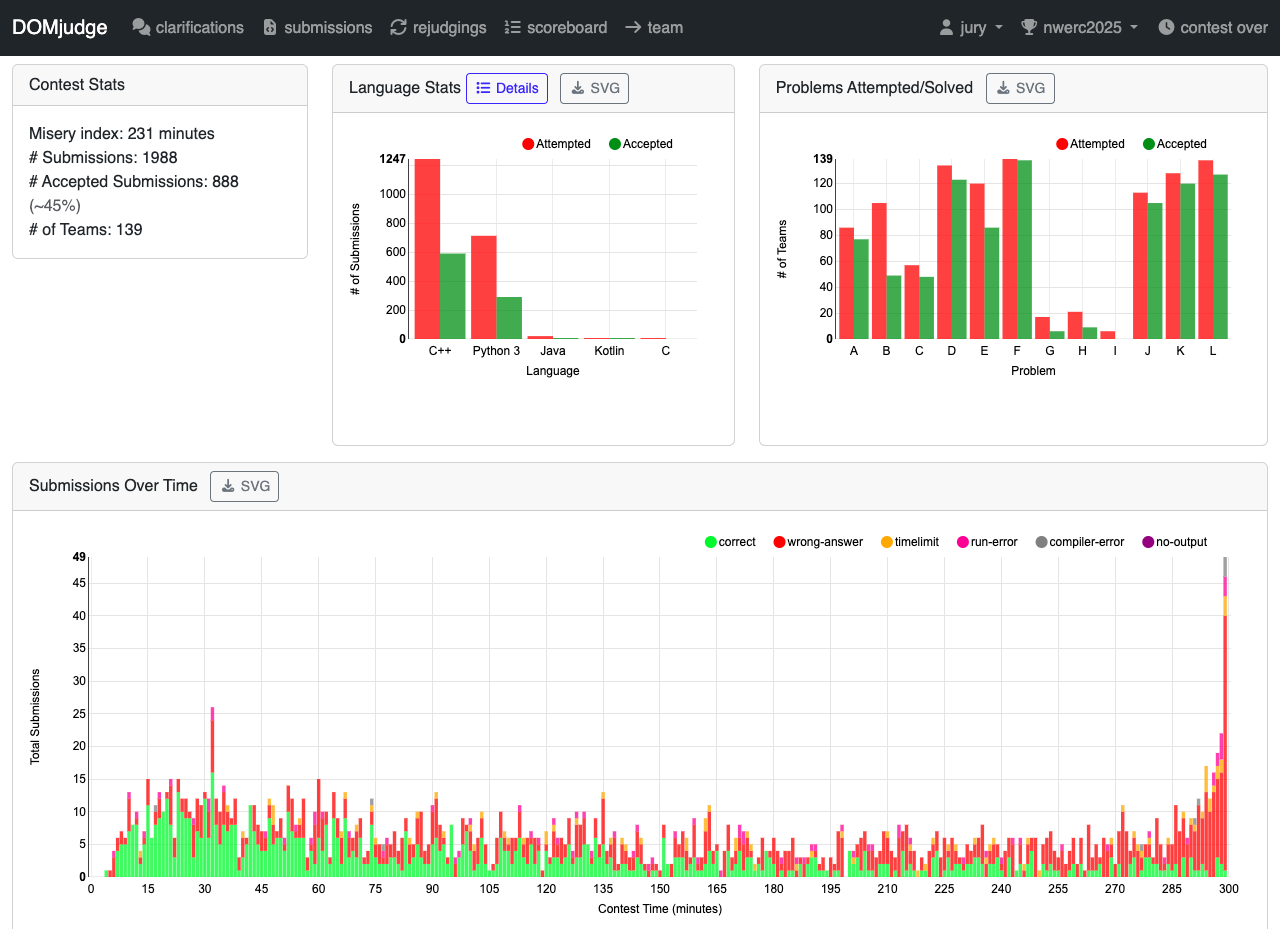Click the rejudgings refresh arrows icon
1280x929 pixels.
398,28
